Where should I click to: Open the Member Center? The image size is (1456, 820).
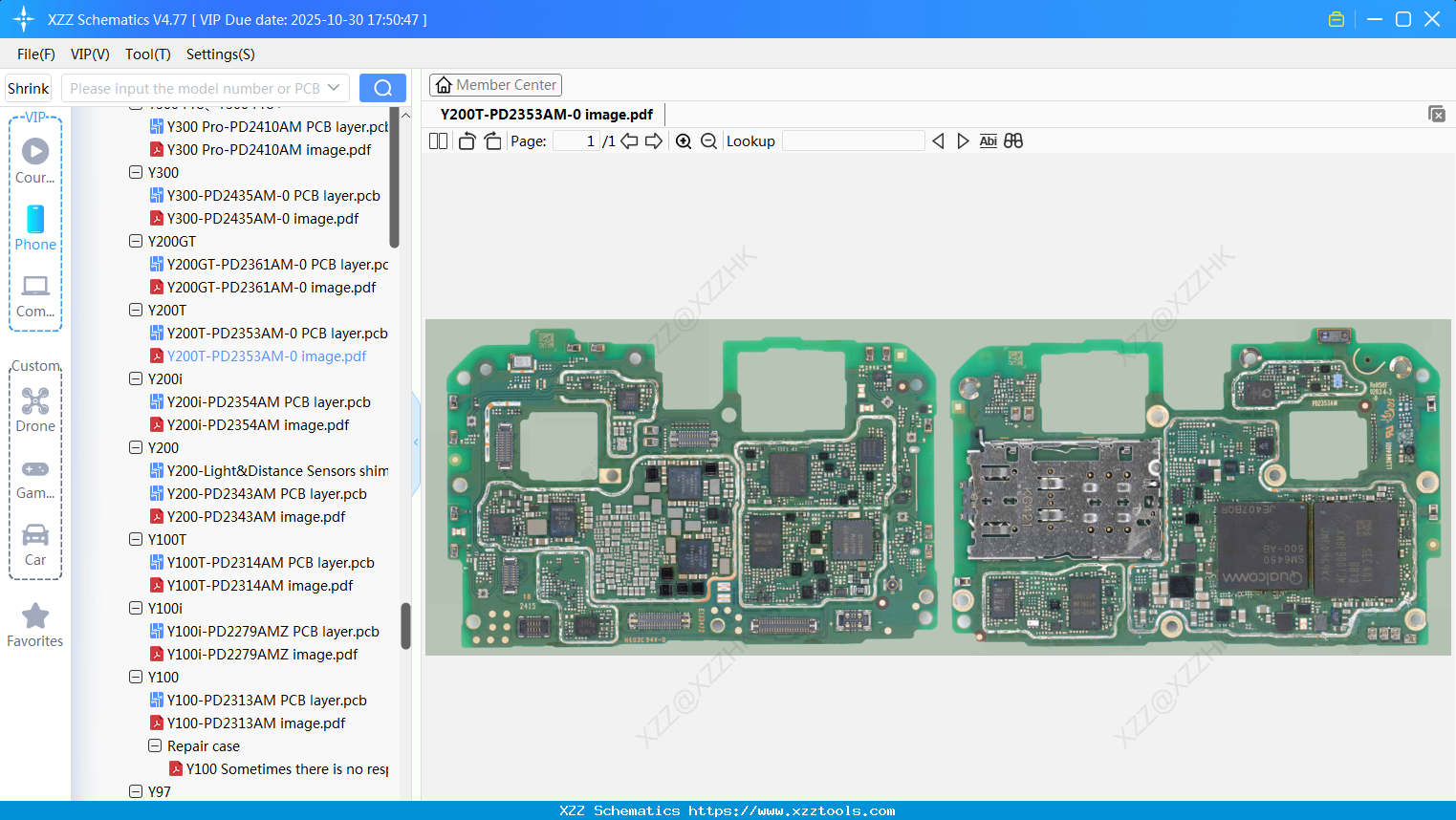[x=495, y=84]
